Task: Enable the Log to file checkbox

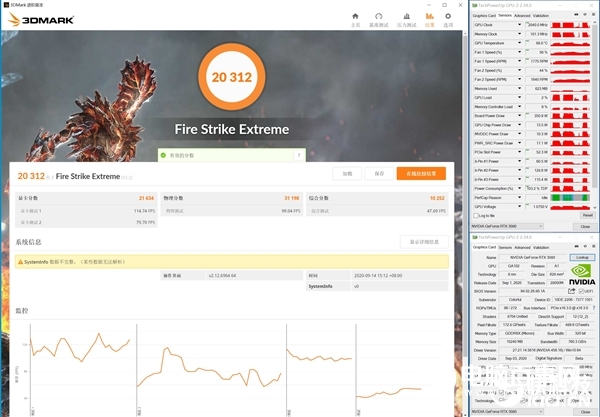Action: 474,215
